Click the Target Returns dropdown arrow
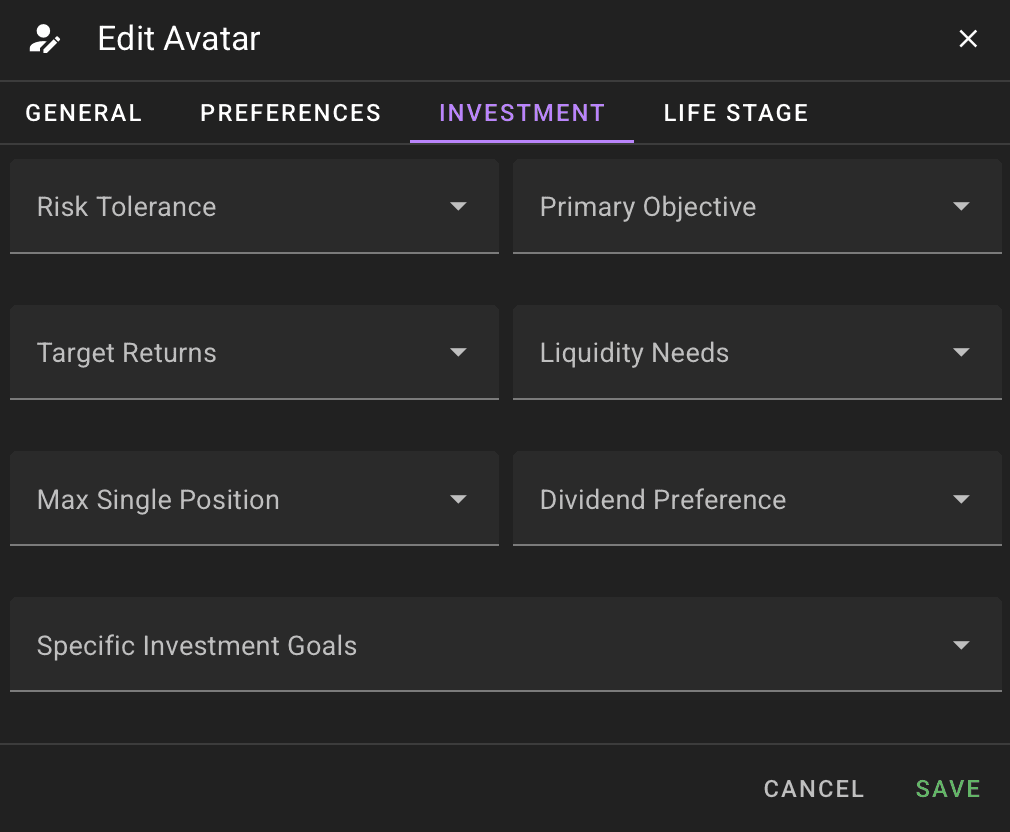 click(x=458, y=353)
